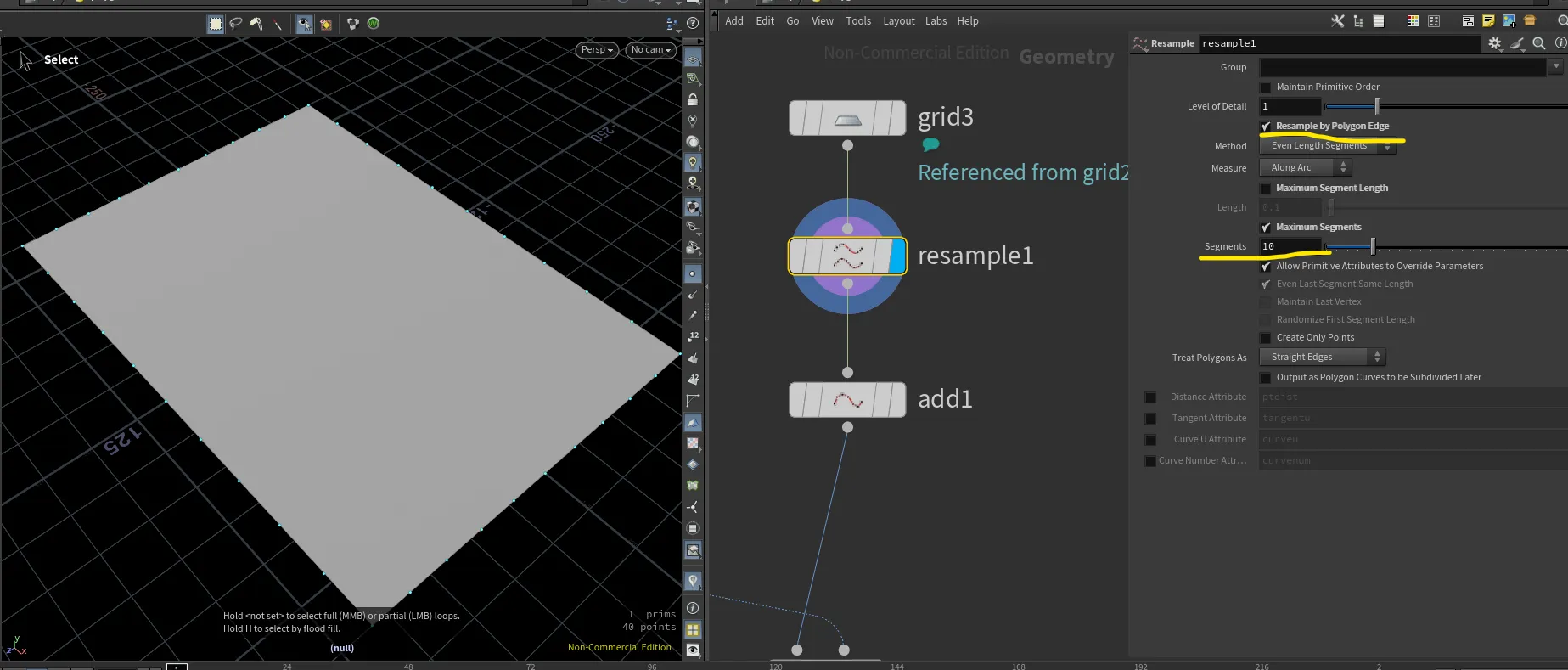Screen dimensions: 1568x670
Task: Click the viewport info icon in sidebar
Action: [x=693, y=608]
